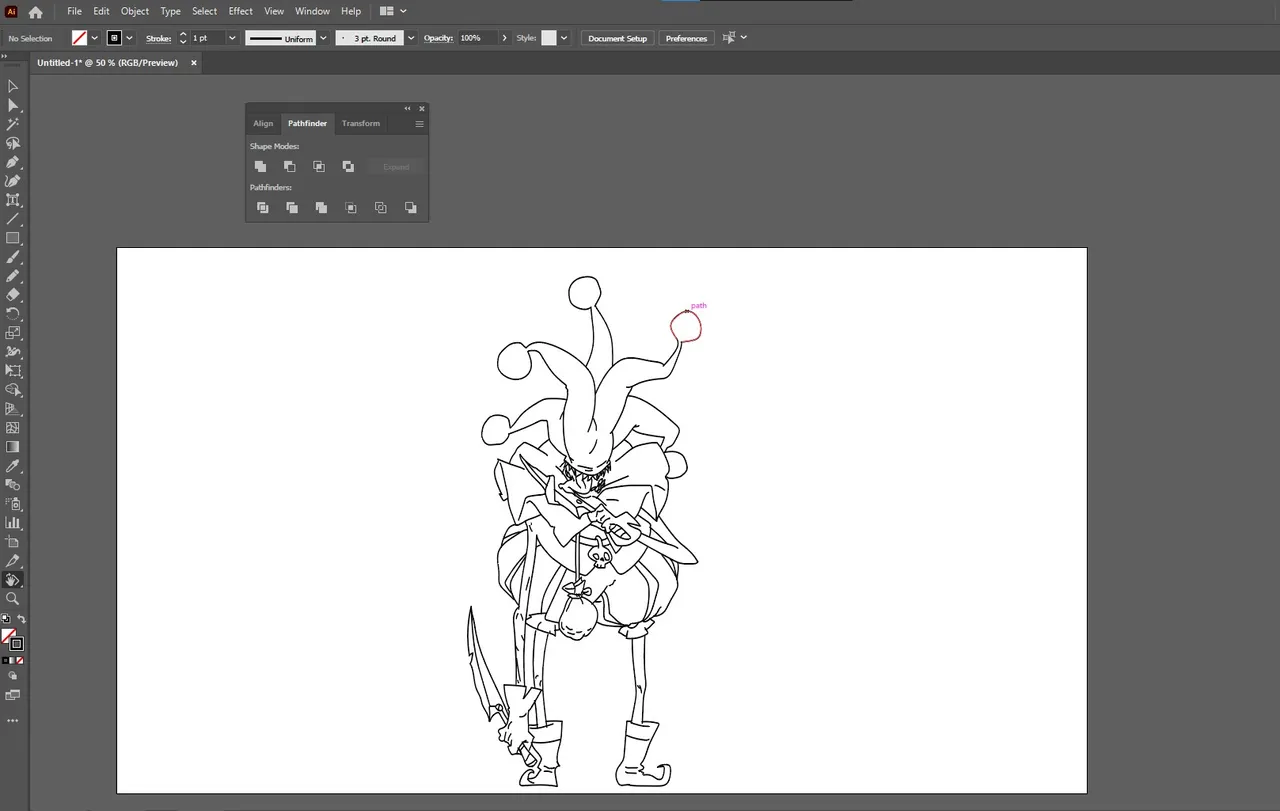
Task: Apply the Minus Back pathfinder
Action: [x=410, y=208]
